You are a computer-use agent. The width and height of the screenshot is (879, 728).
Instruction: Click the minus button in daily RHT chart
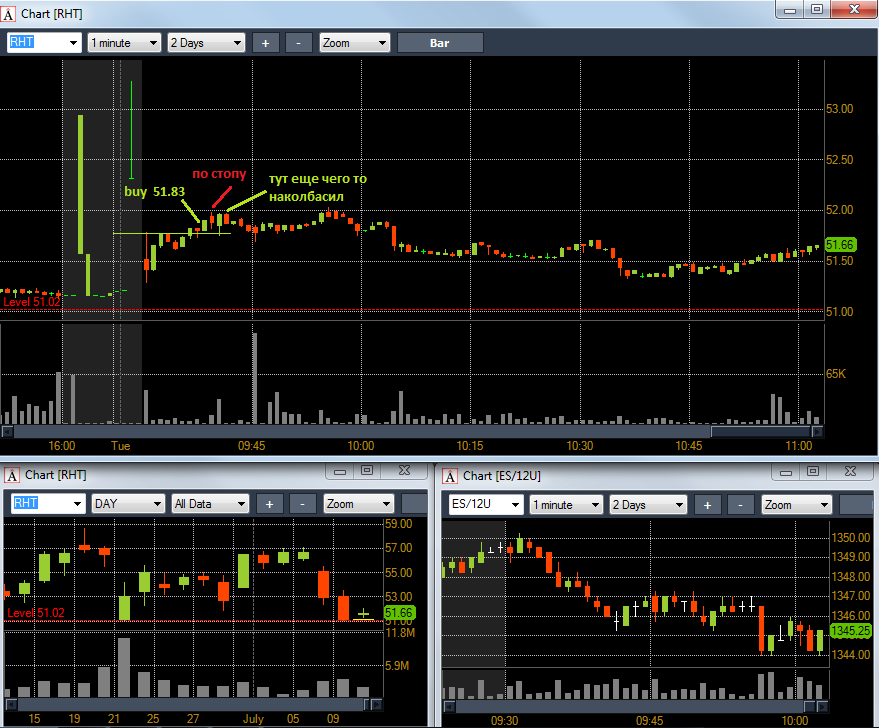(x=302, y=504)
